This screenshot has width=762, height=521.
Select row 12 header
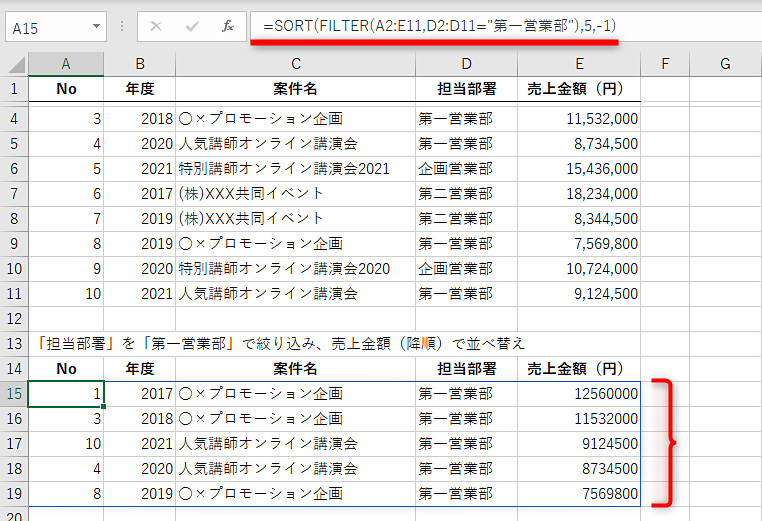tap(14, 319)
